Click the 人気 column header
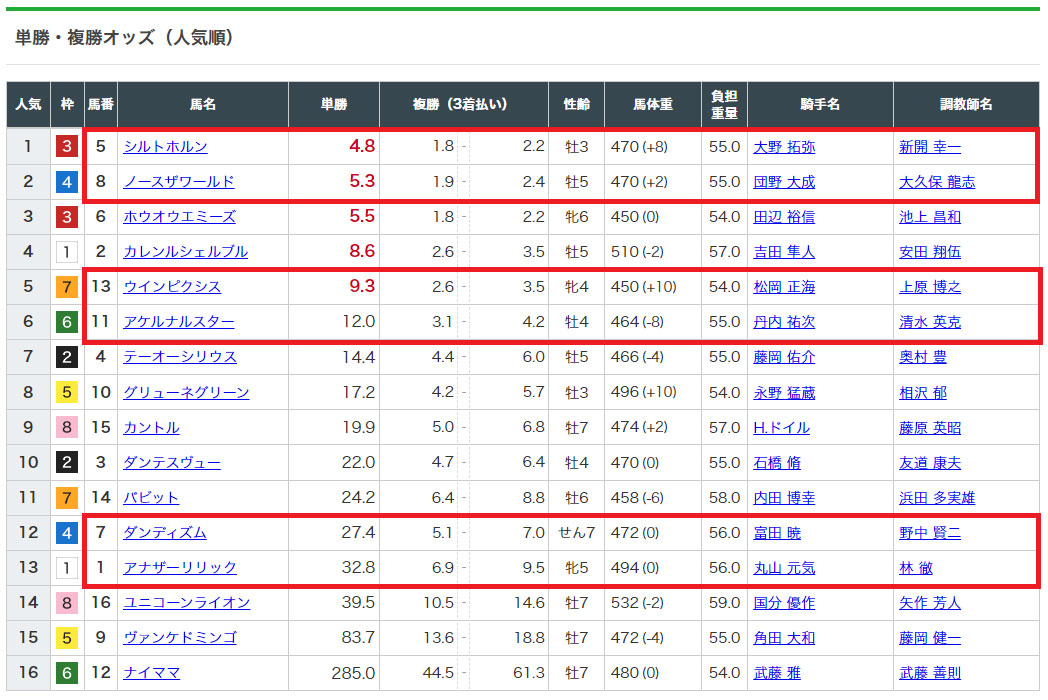Viewport: 1048px width, 700px height. click(28, 104)
